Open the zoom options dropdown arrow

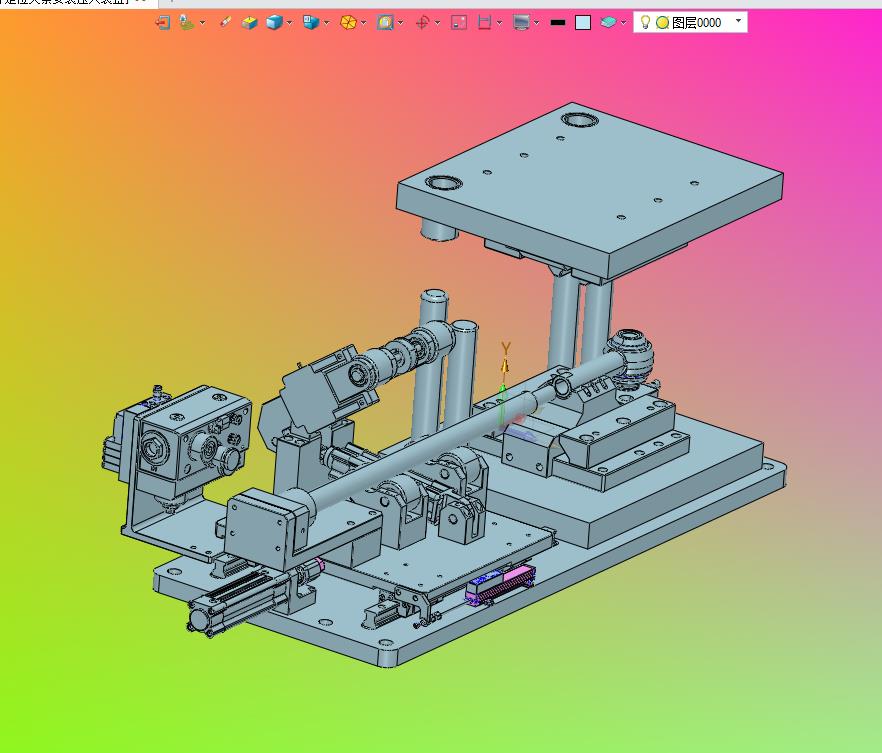point(400,23)
